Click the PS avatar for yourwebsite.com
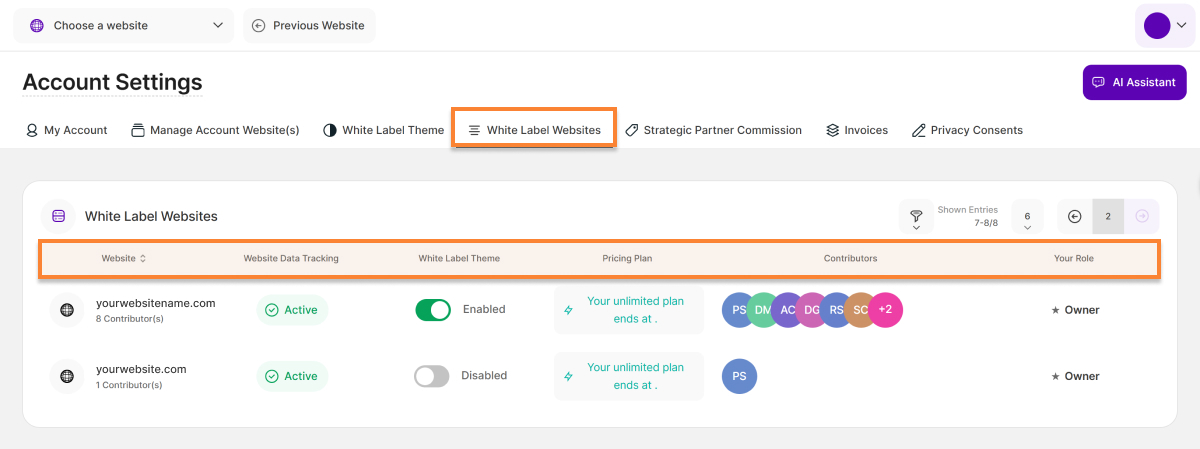The width and height of the screenshot is (1200, 449). pyautogui.click(x=739, y=376)
